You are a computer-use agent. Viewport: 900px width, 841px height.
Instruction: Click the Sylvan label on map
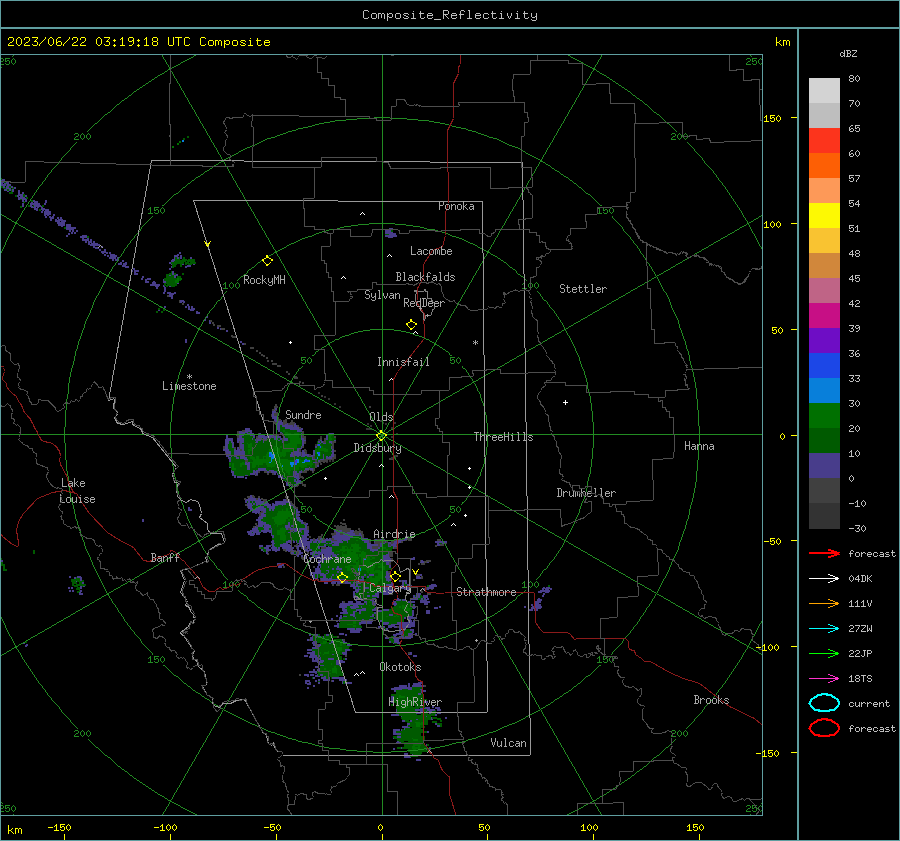click(x=382, y=295)
